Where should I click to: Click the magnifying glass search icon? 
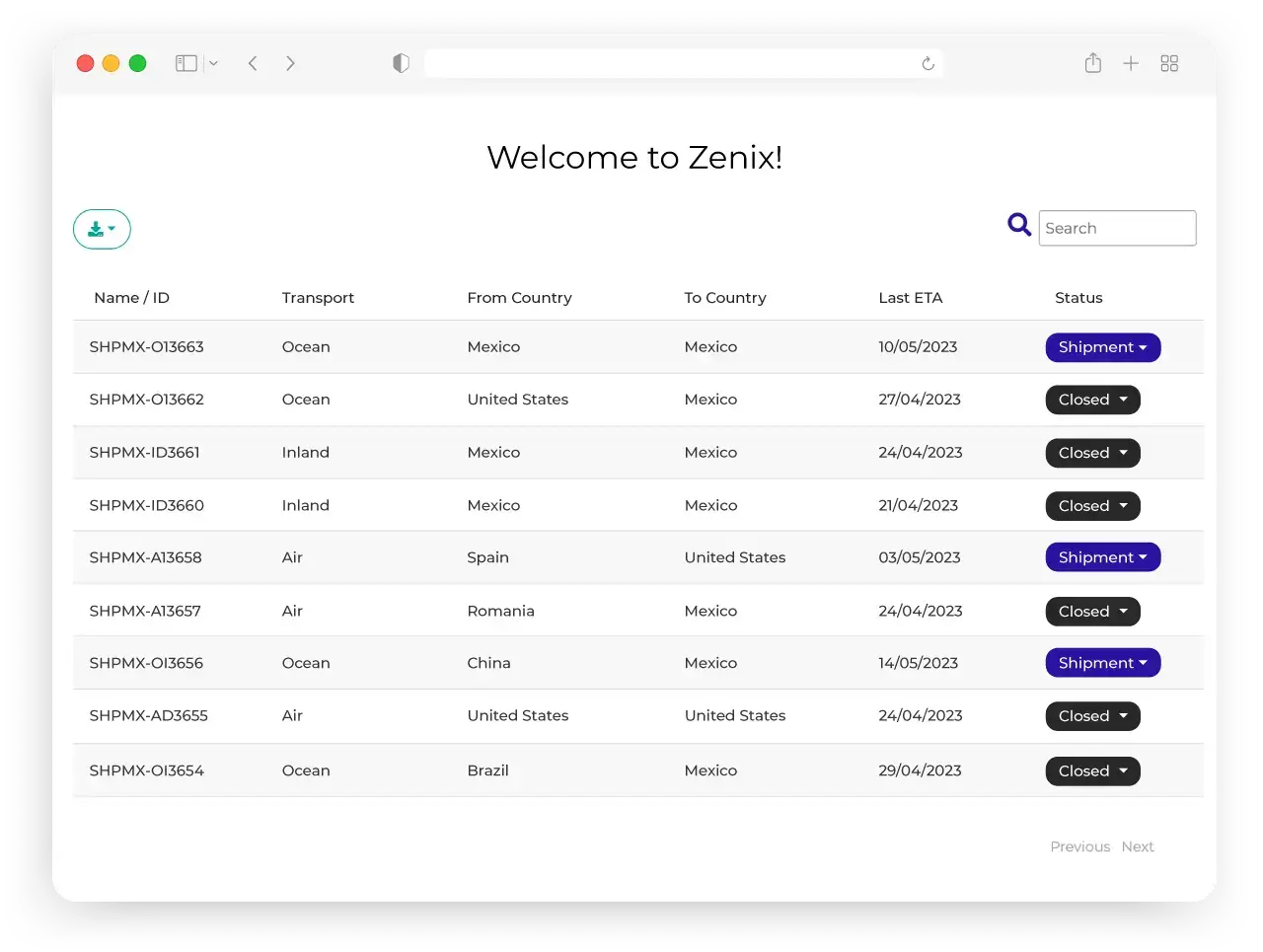pyautogui.click(x=1019, y=225)
